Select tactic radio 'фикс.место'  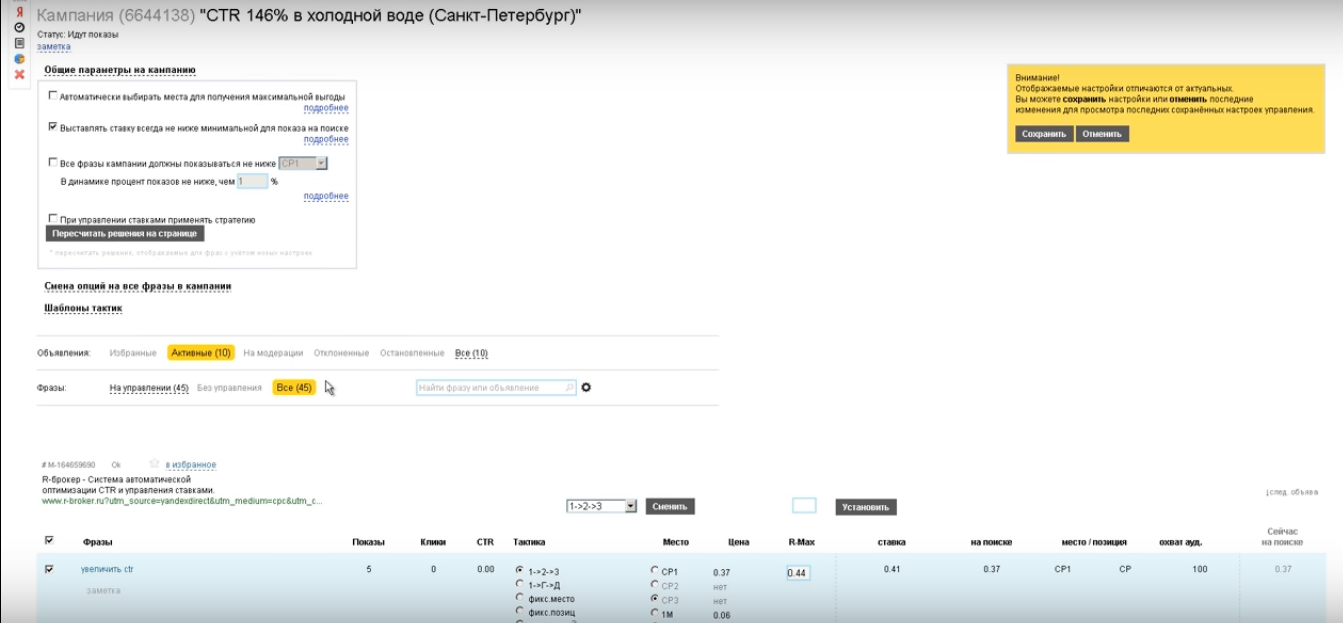[x=520, y=598]
